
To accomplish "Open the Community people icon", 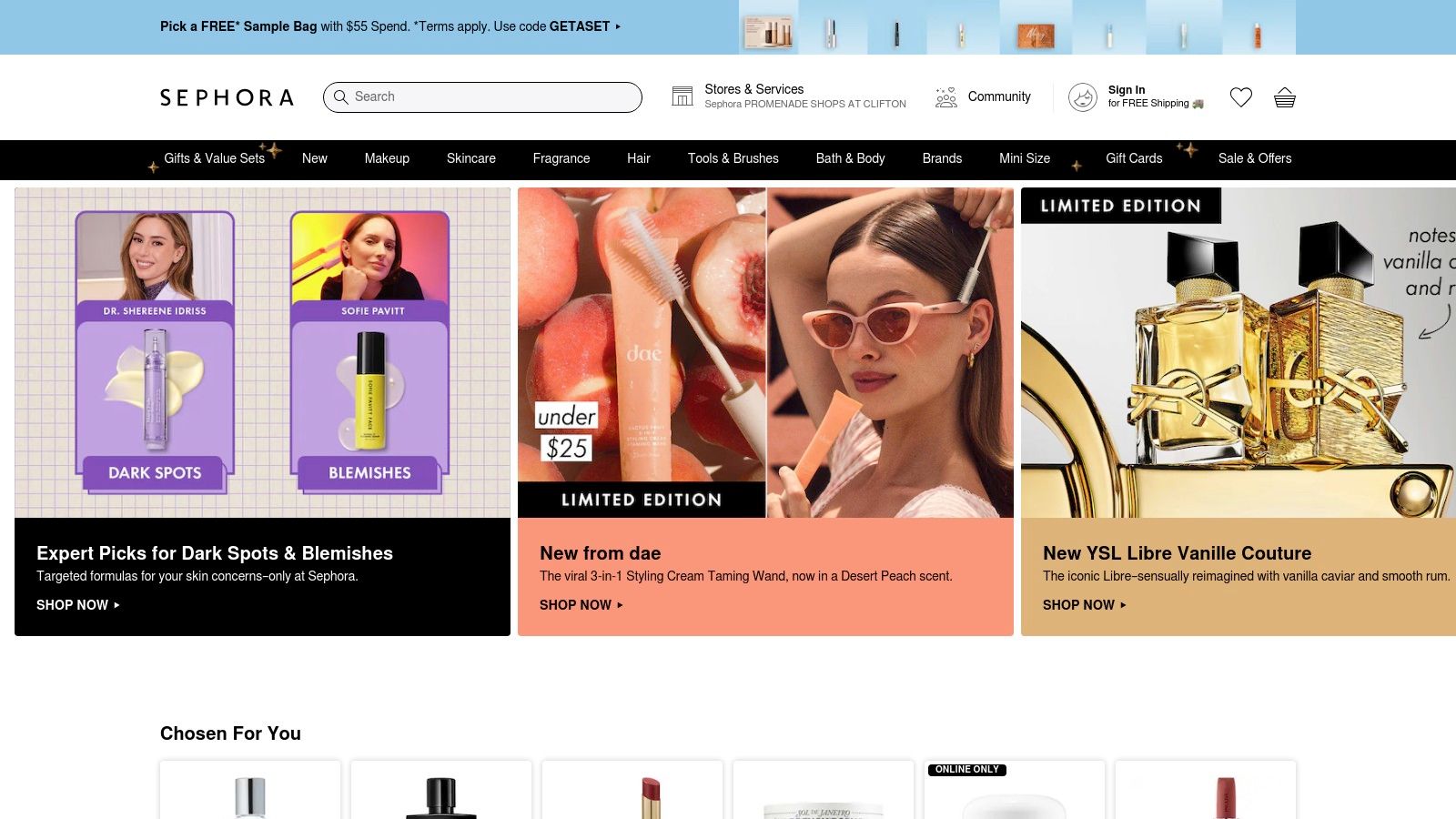I will (946, 97).
